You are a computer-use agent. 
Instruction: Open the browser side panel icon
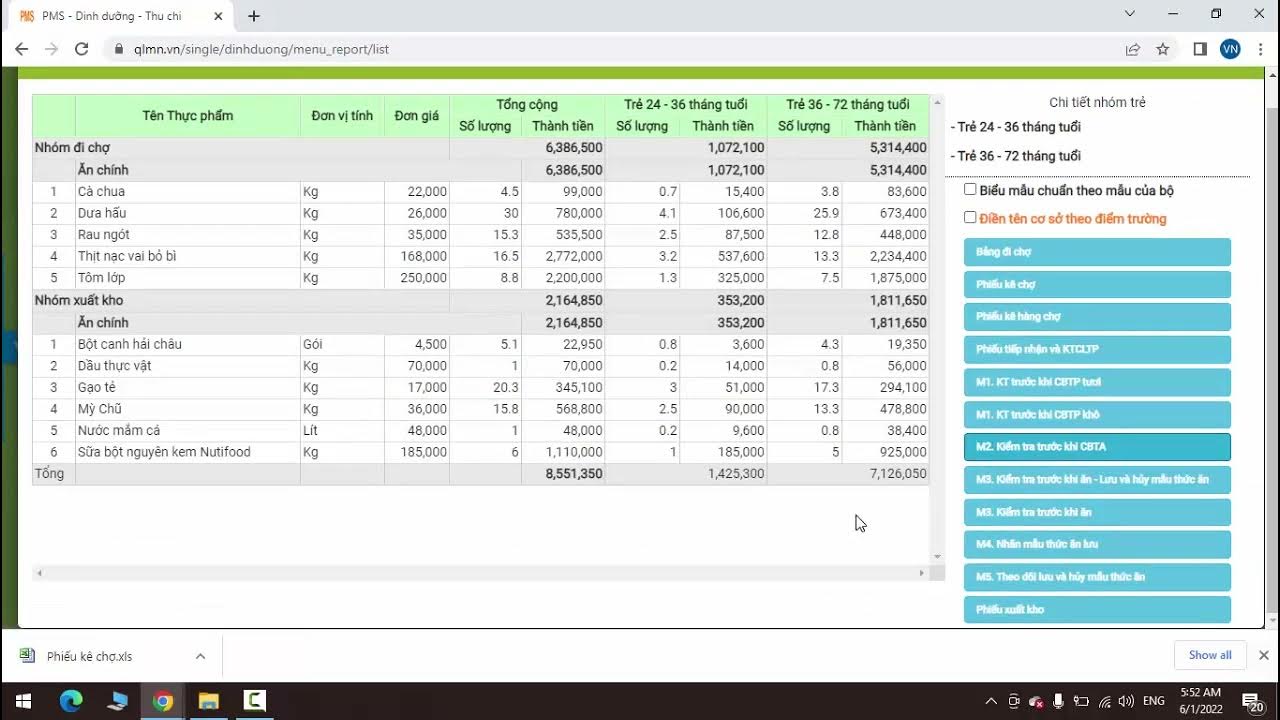(x=1200, y=49)
